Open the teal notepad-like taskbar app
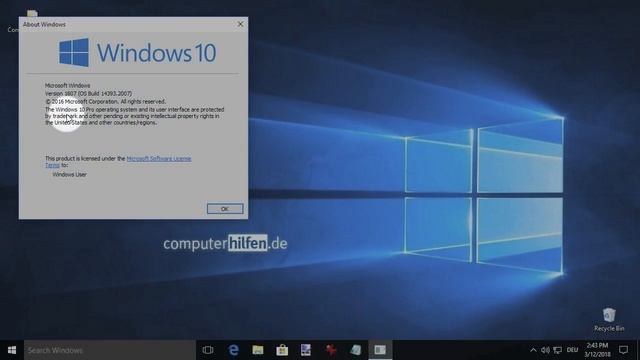This screenshot has width=640, height=360. 356,350
